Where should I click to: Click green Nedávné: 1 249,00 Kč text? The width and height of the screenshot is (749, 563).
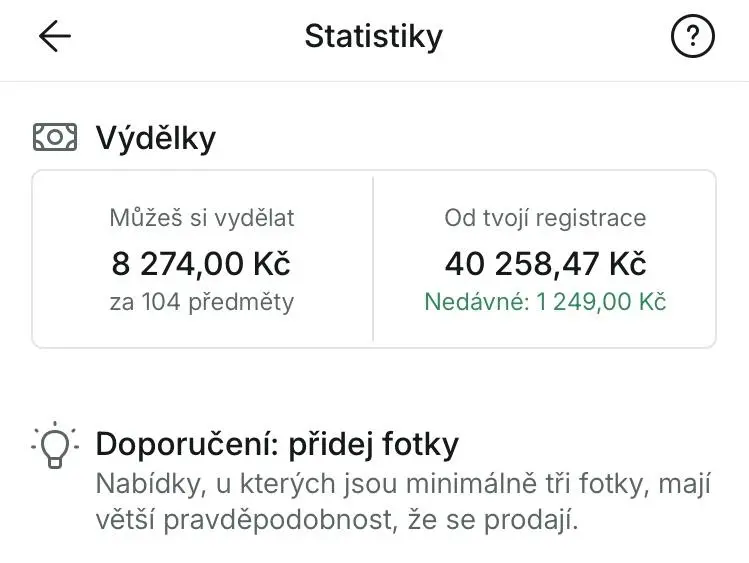pyautogui.click(x=545, y=302)
